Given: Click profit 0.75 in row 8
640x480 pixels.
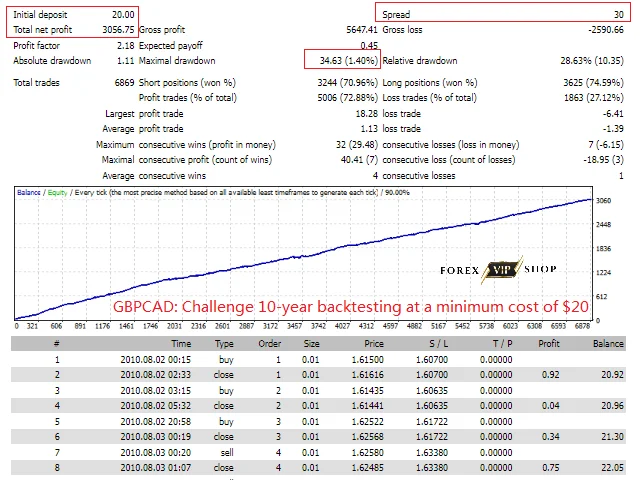Looking at the screenshot, I should tap(551, 468).
